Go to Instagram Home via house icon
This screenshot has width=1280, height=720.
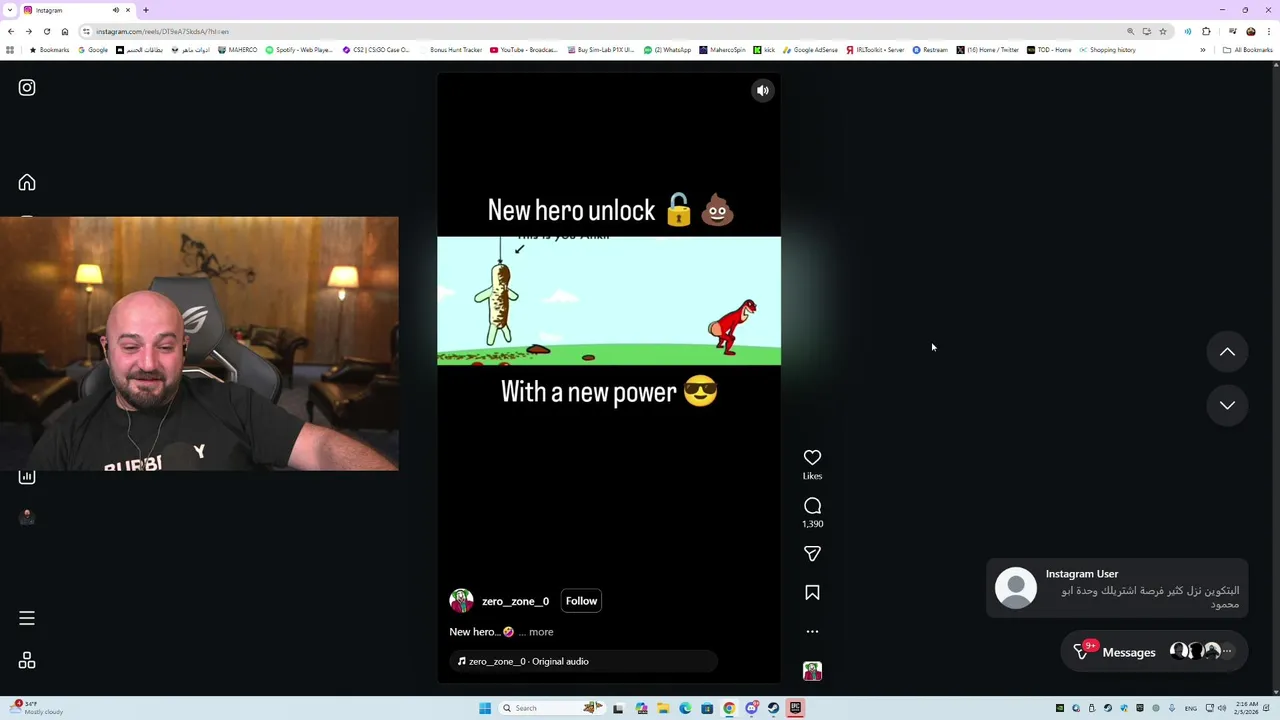click(27, 182)
